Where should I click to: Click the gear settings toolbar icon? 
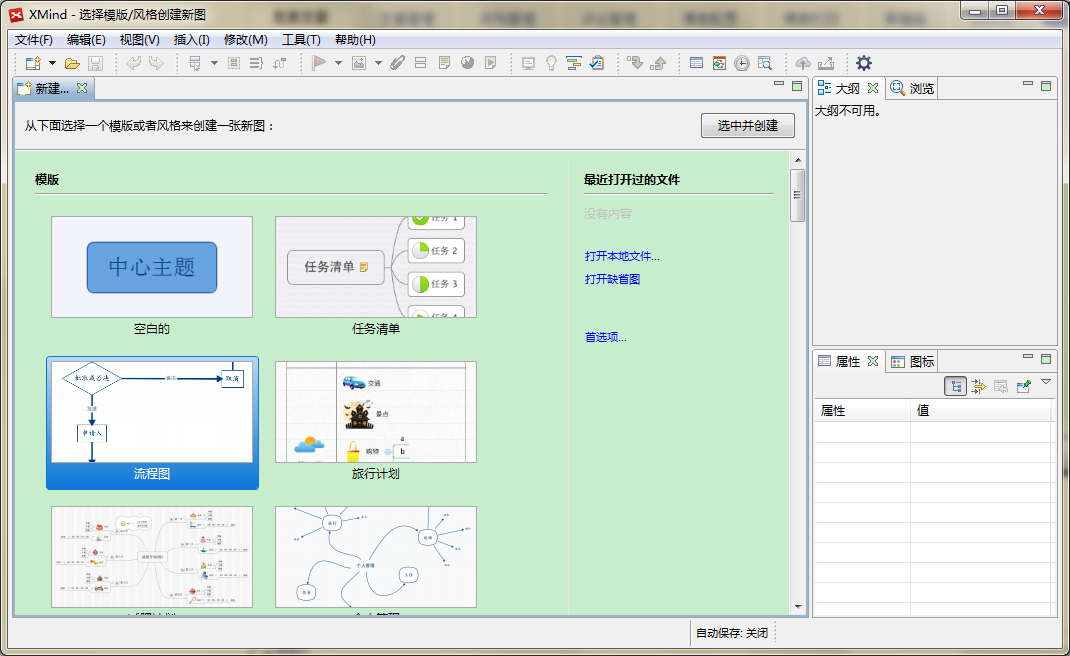pyautogui.click(x=864, y=63)
